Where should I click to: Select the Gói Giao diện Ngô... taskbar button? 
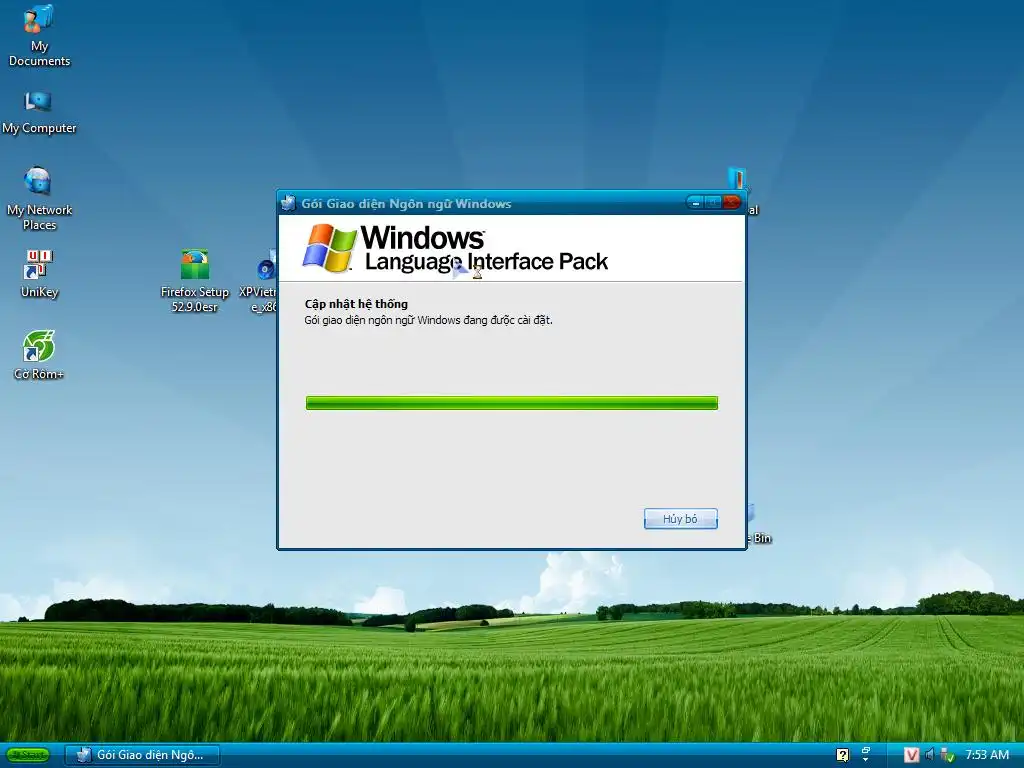tap(142, 755)
